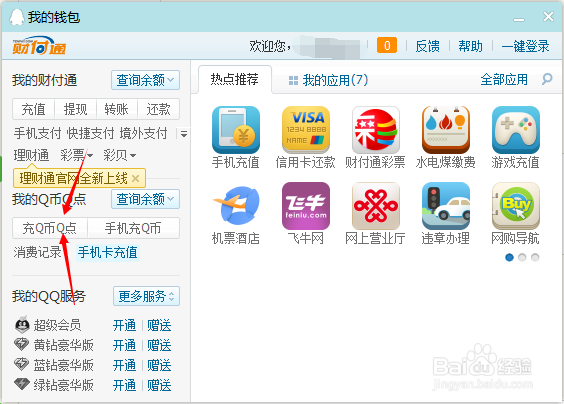
Task: Click 开通 for 蓝钻豪华版
Action: click(x=124, y=366)
